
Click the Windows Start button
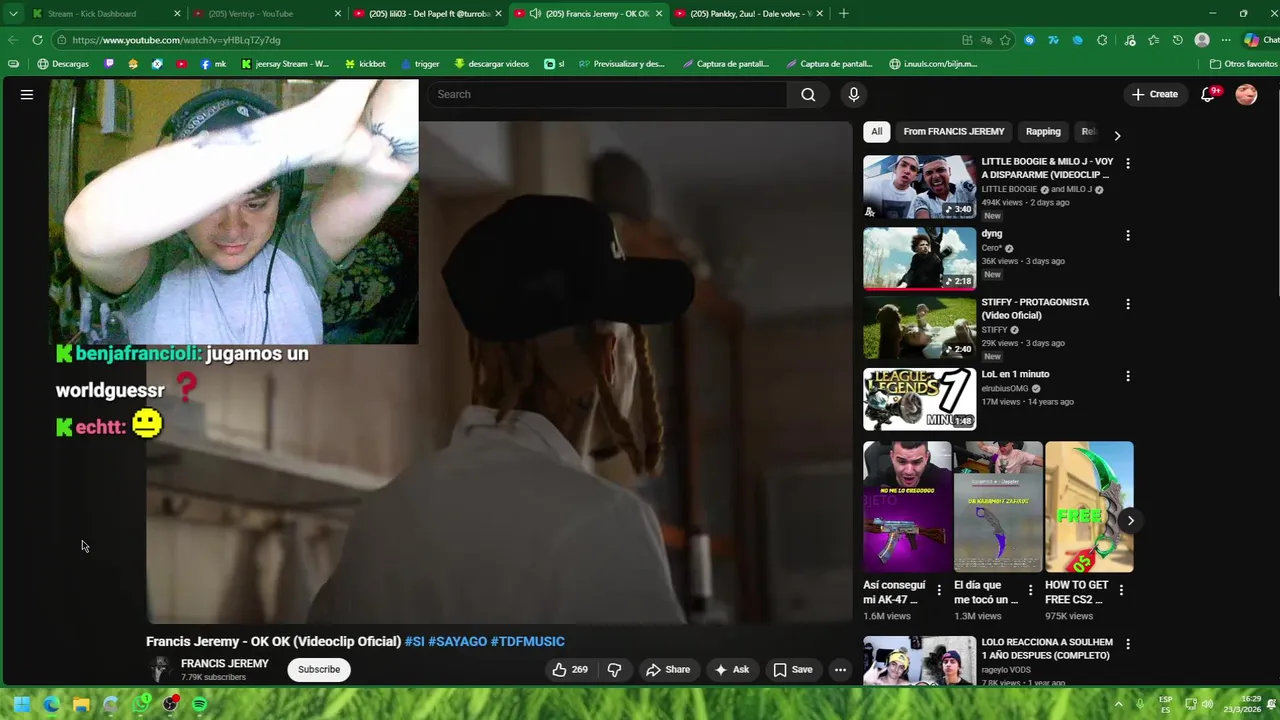pos(21,704)
